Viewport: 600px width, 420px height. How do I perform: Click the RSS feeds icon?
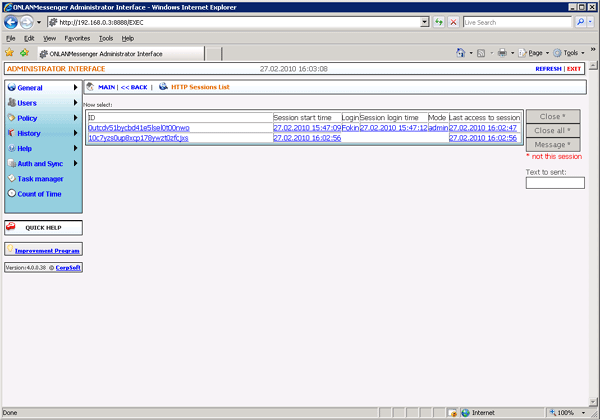click(481, 52)
